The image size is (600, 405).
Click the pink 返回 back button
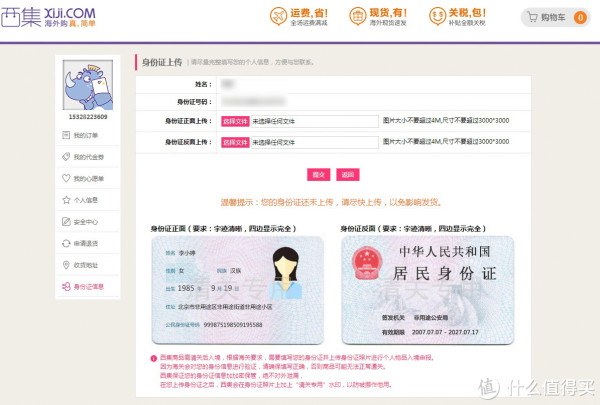[348, 175]
